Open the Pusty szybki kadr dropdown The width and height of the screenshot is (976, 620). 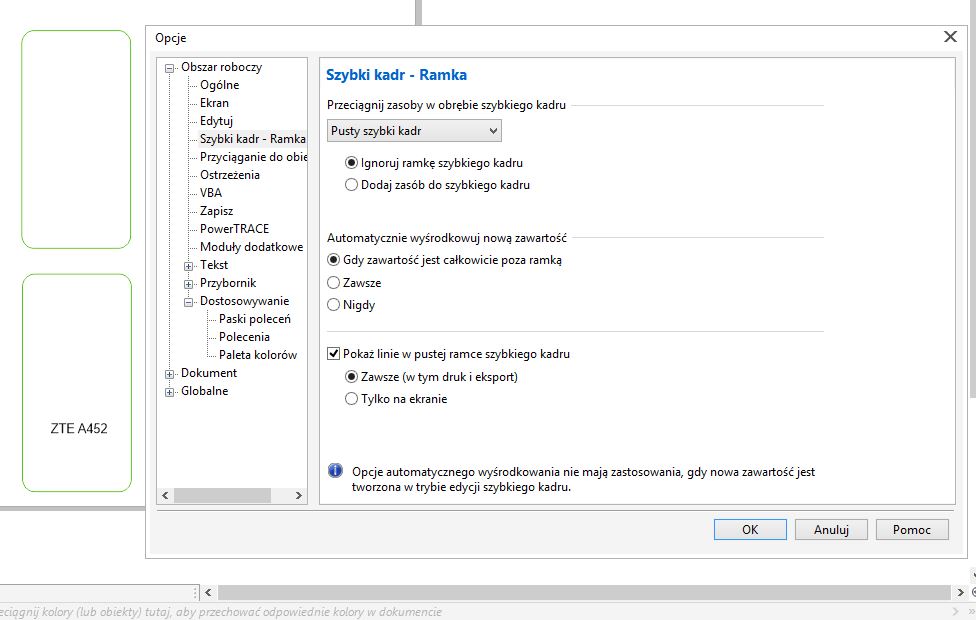(x=414, y=131)
